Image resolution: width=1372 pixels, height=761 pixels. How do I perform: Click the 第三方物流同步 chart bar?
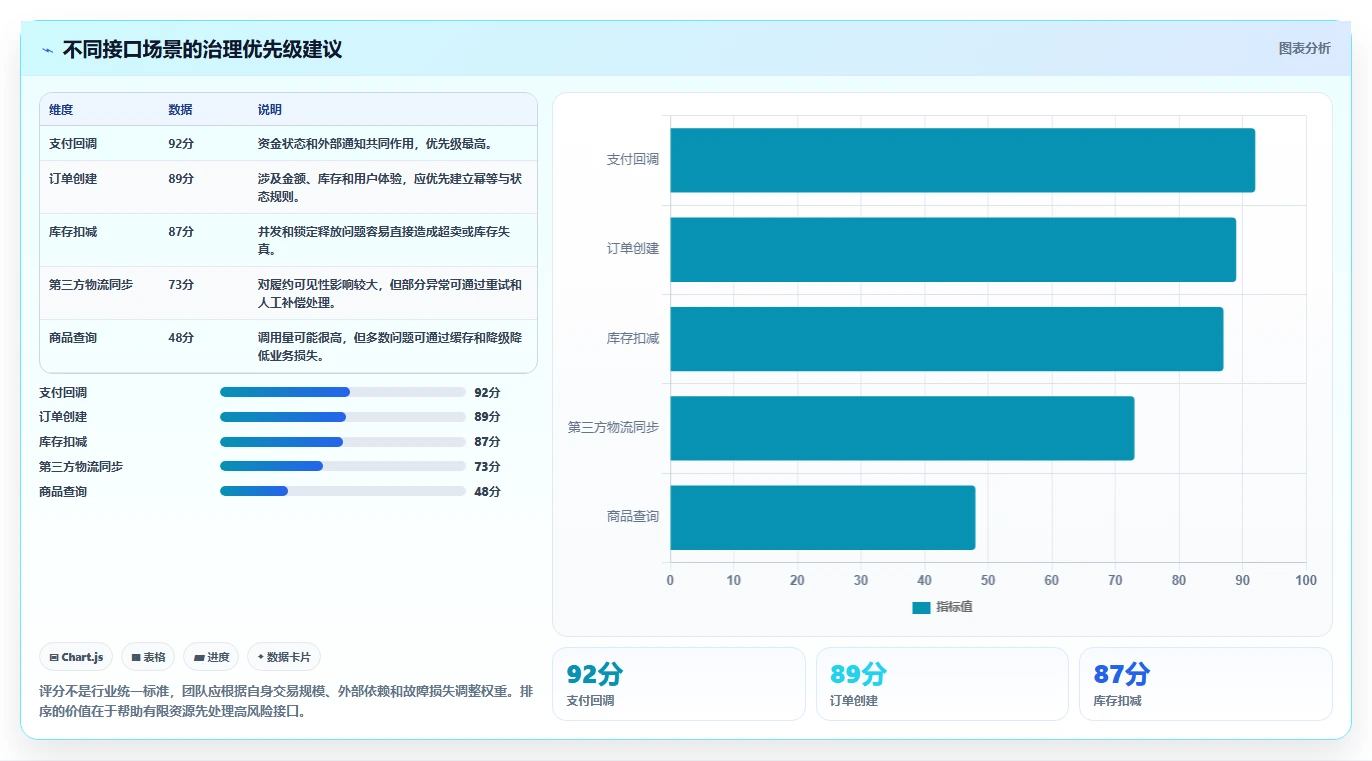click(902, 428)
